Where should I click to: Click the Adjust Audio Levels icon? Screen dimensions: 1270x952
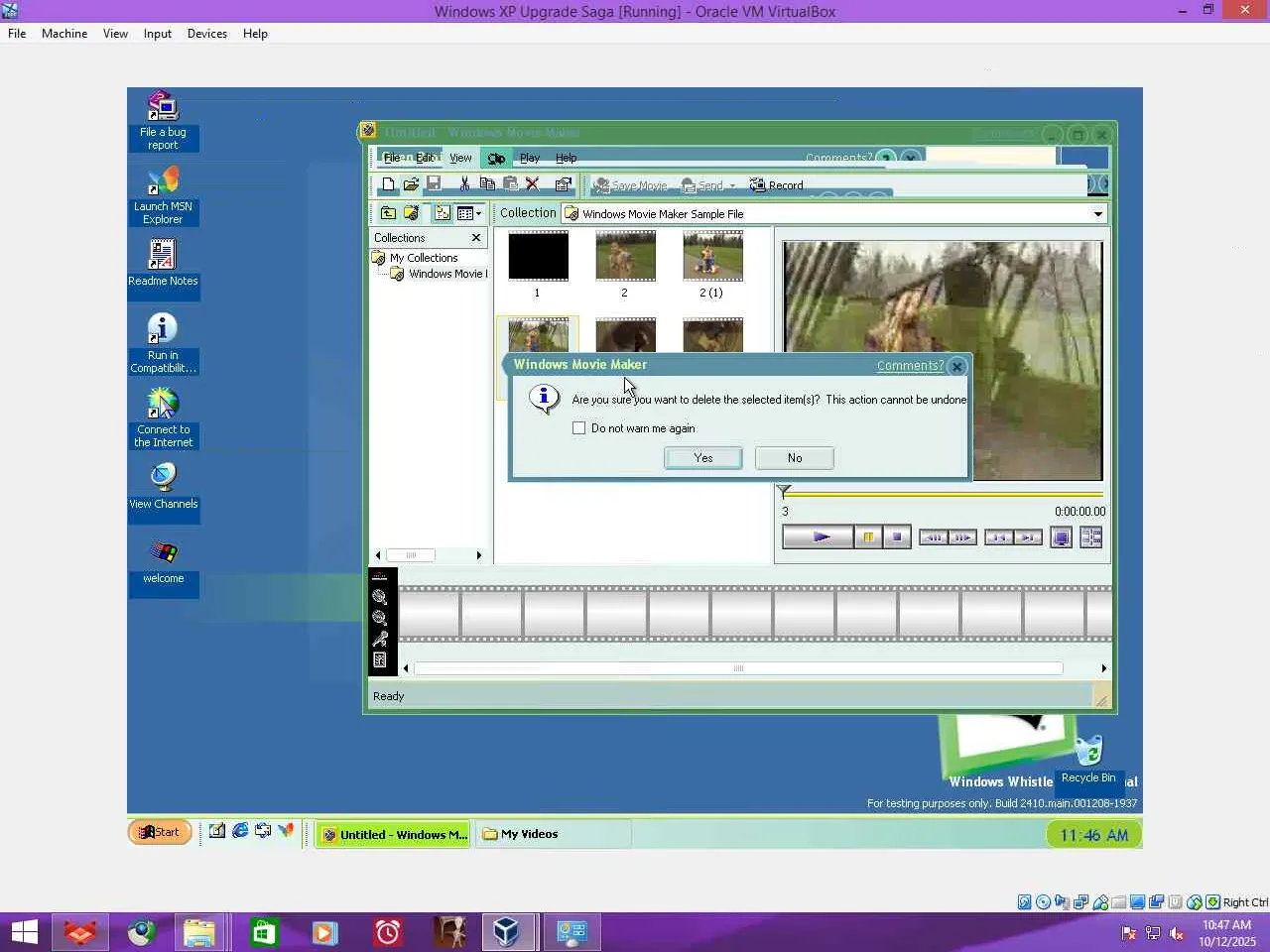(x=379, y=659)
